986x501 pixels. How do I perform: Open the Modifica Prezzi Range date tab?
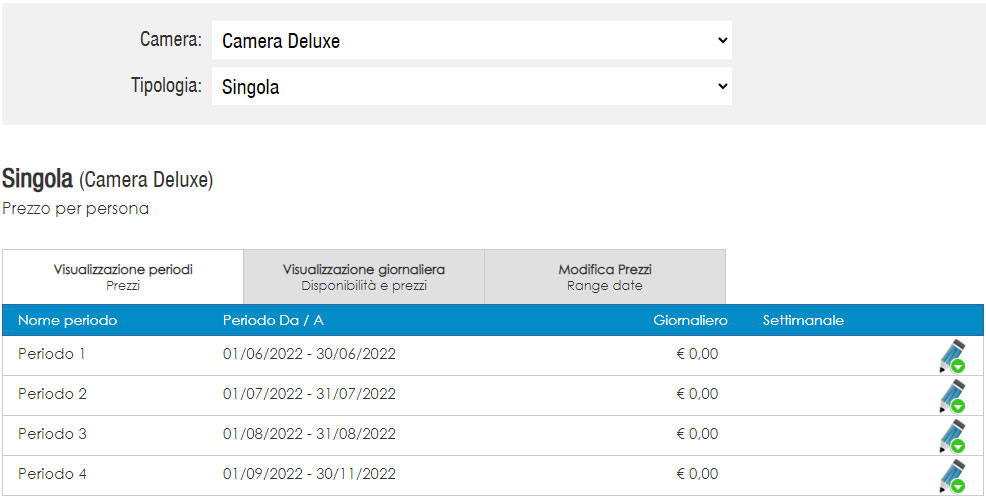point(605,277)
